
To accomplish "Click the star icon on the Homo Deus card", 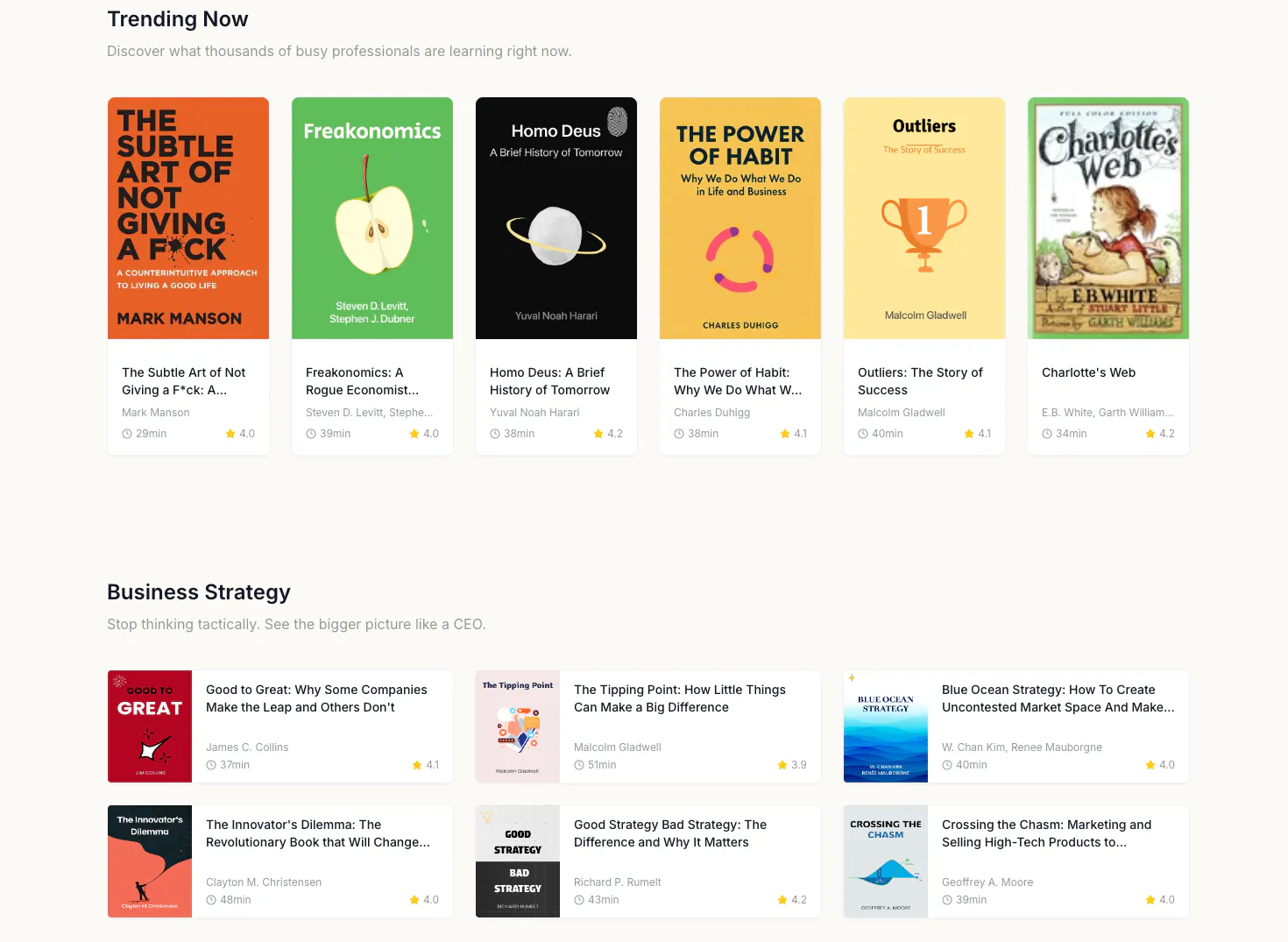I will [598, 434].
